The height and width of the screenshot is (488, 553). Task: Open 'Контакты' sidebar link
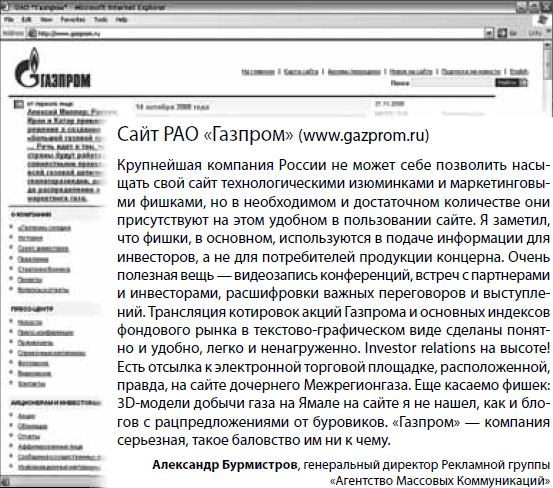(x=31, y=384)
